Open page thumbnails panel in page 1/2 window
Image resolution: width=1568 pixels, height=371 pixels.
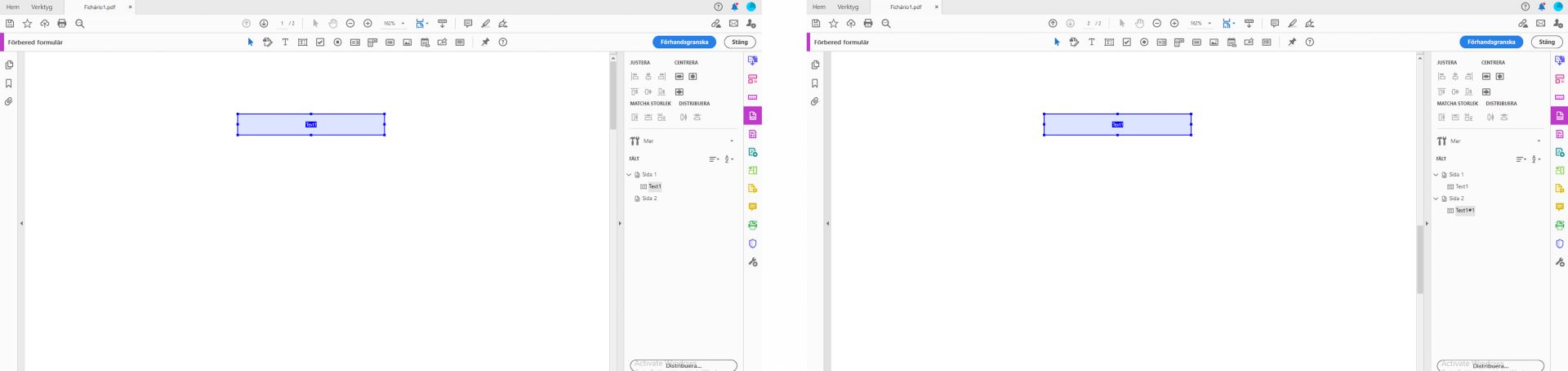[x=9, y=65]
